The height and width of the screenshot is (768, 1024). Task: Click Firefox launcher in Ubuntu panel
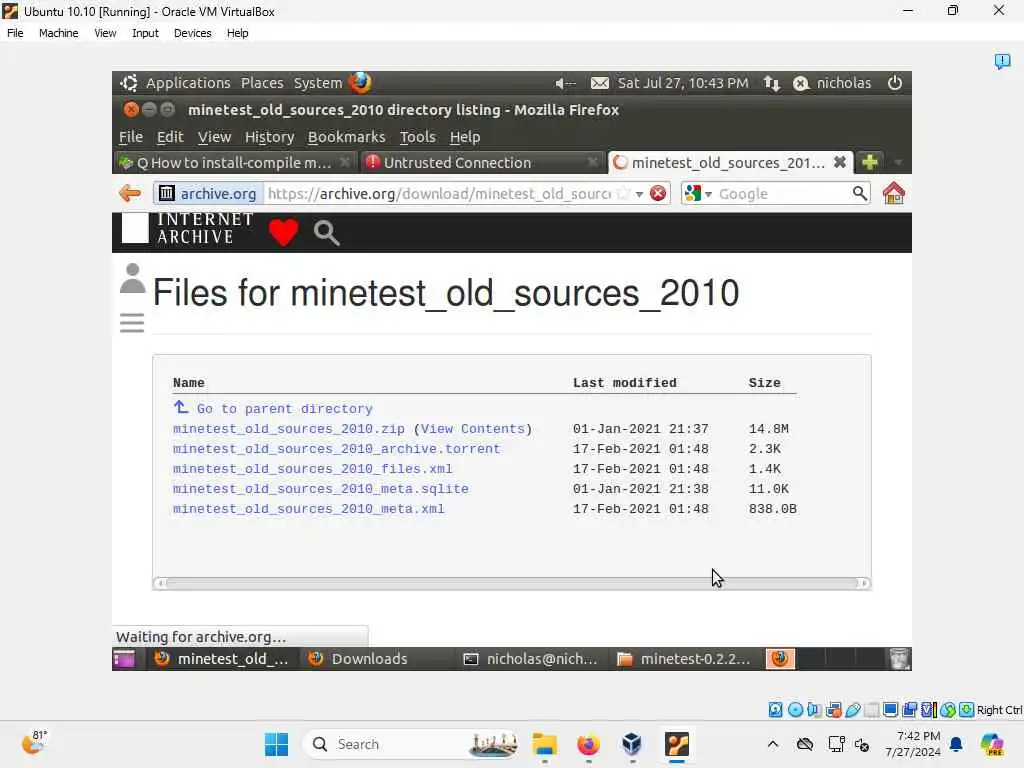click(359, 83)
